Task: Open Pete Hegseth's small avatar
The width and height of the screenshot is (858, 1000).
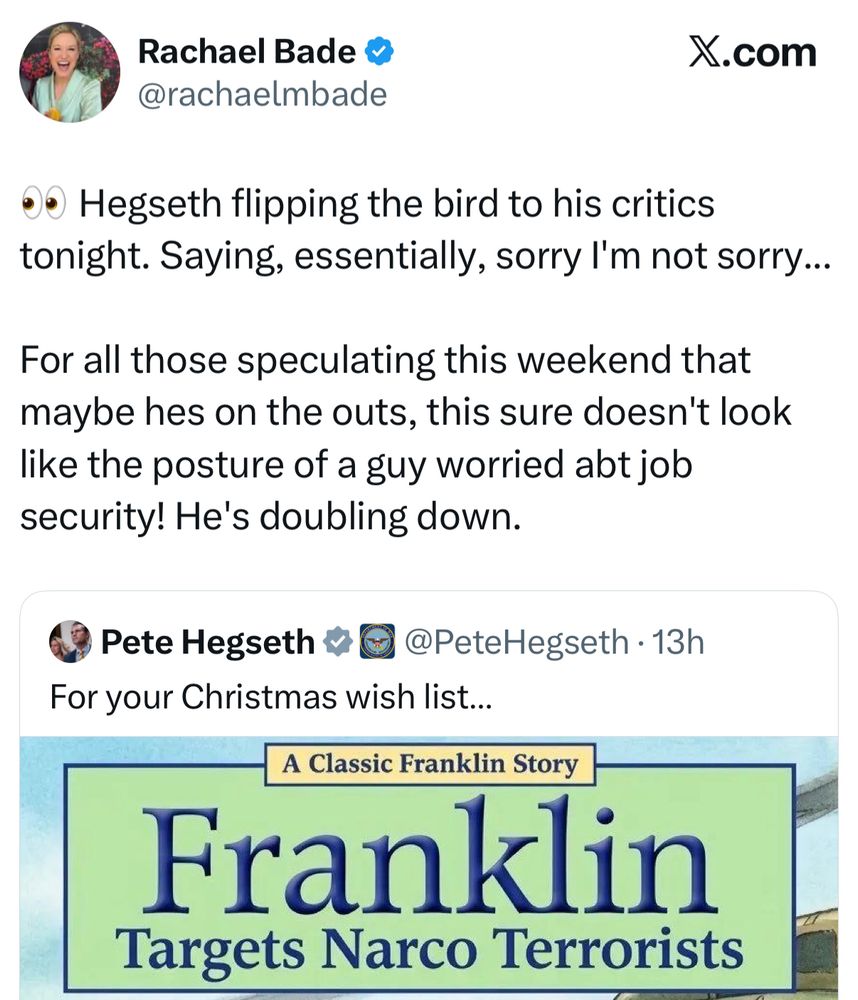Action: 70,641
